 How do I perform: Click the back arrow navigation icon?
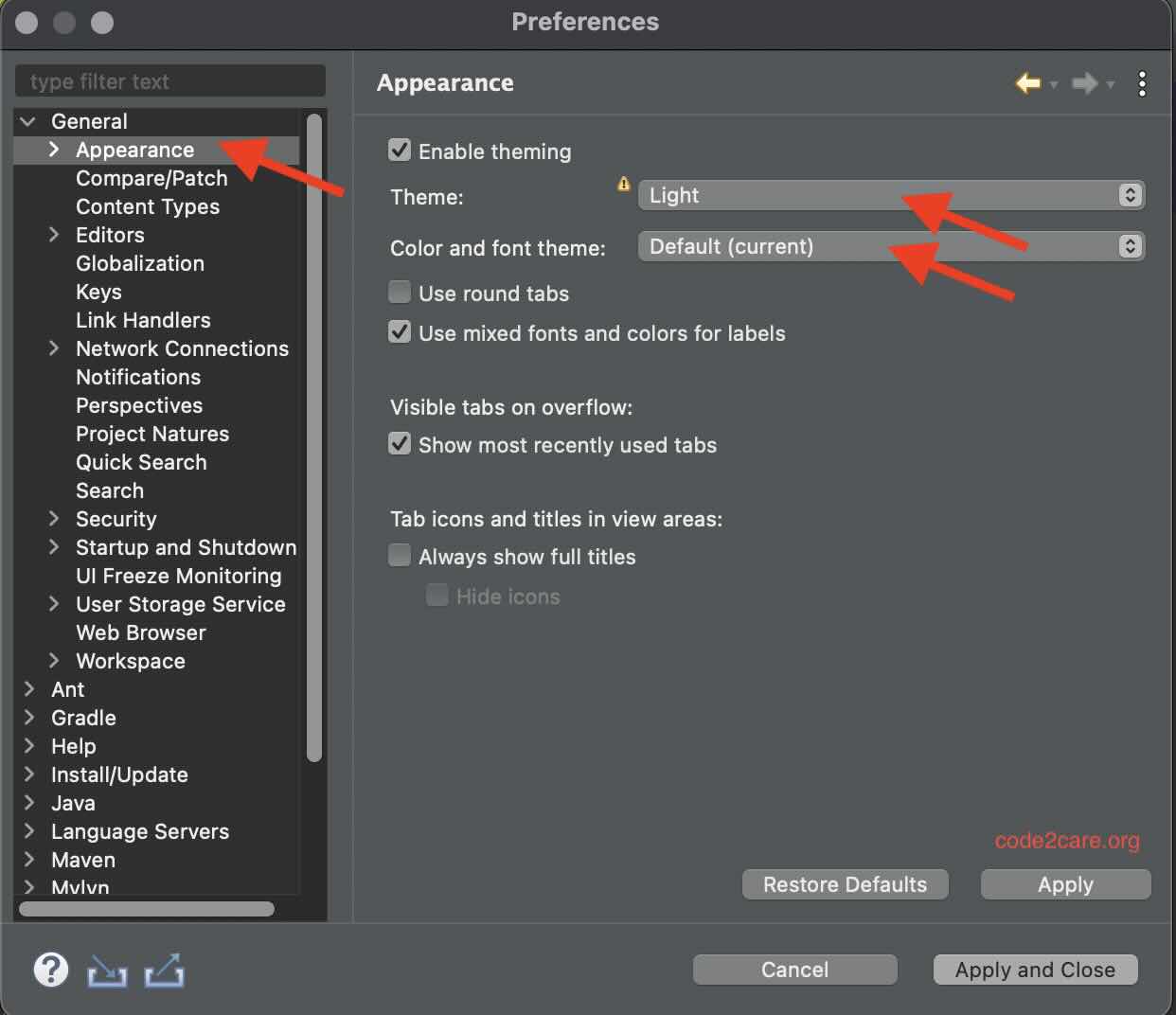(1027, 83)
